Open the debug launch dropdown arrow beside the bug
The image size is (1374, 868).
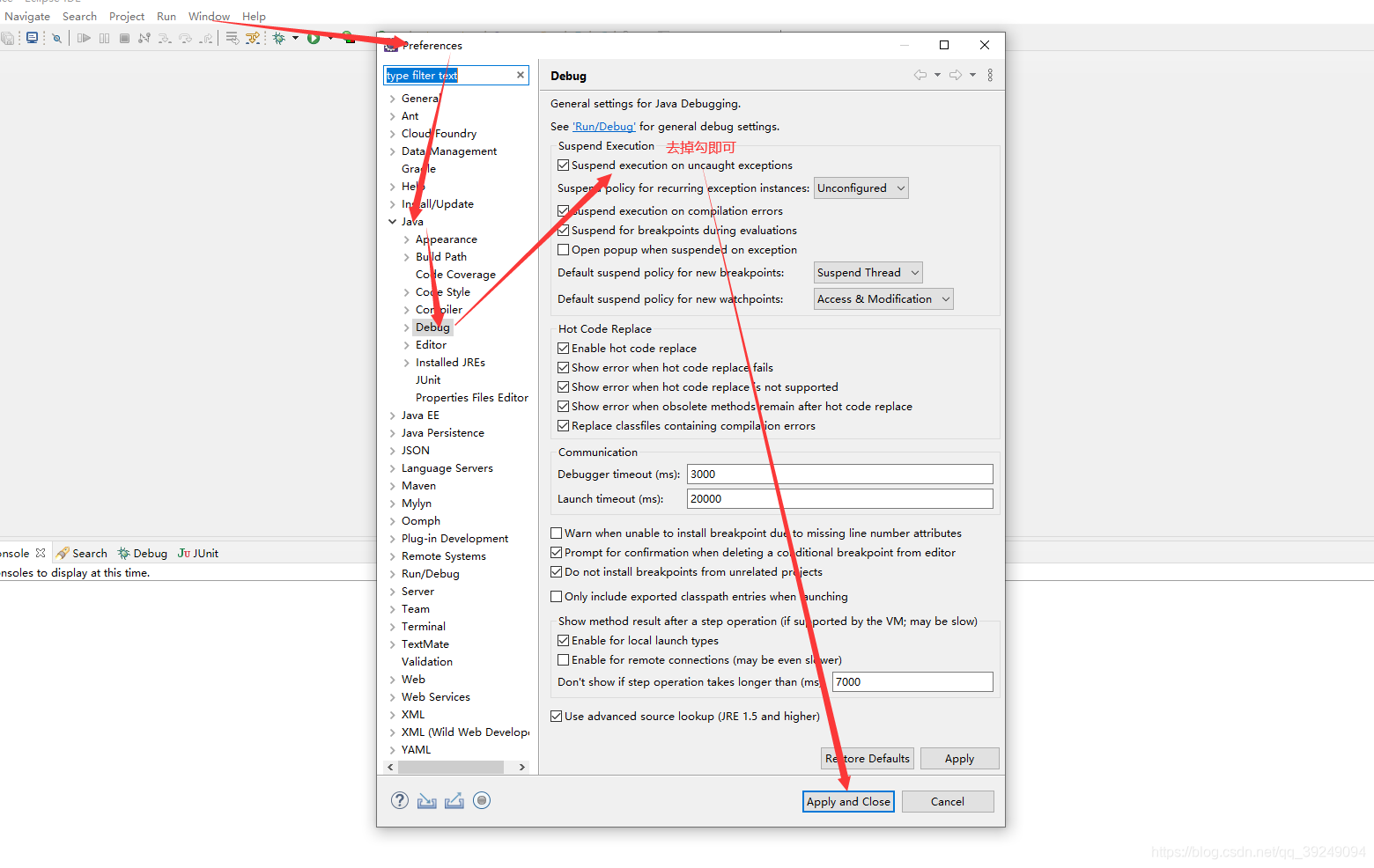click(x=295, y=38)
